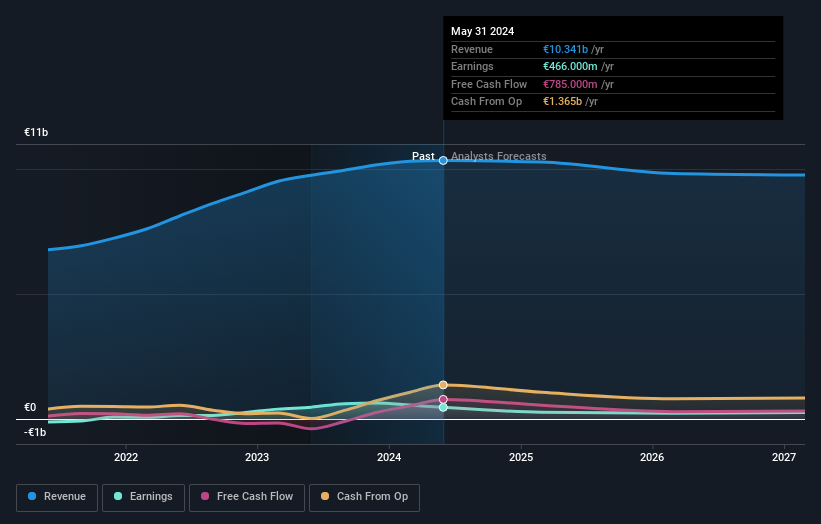Click the 2024 x-axis label
Viewport: 821px width, 524px height.
coord(389,457)
